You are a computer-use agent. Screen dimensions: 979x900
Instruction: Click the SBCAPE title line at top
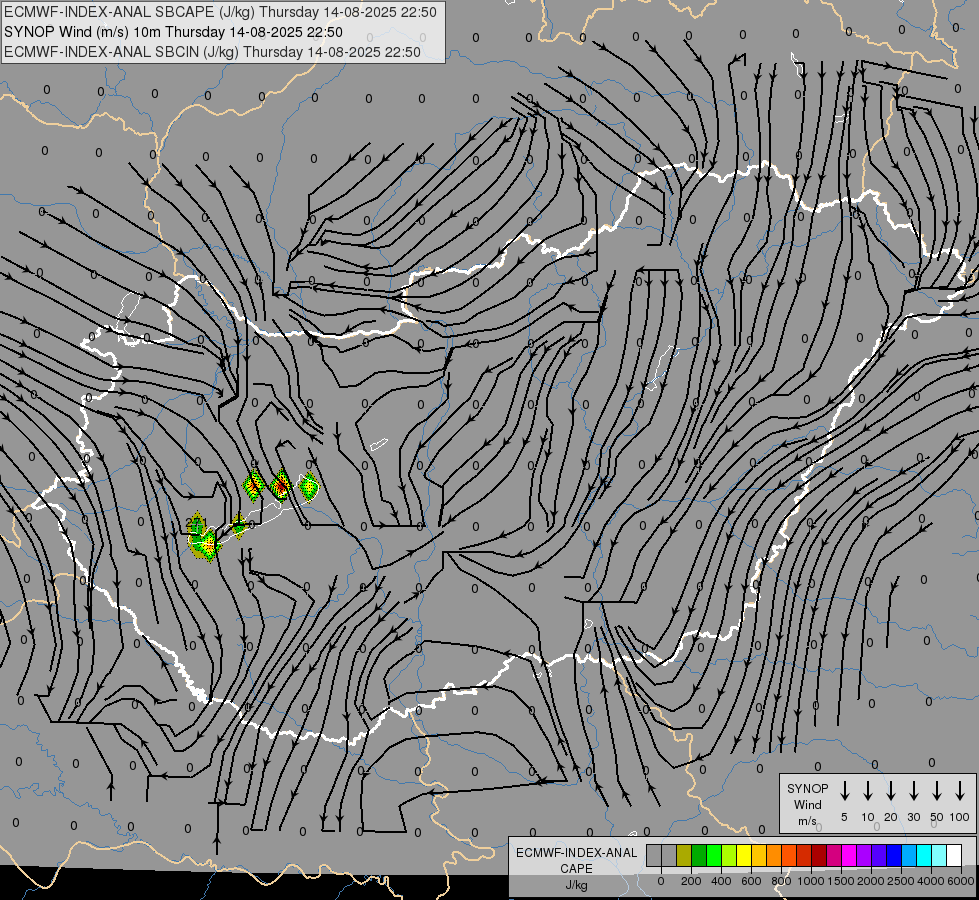[x=220, y=12]
